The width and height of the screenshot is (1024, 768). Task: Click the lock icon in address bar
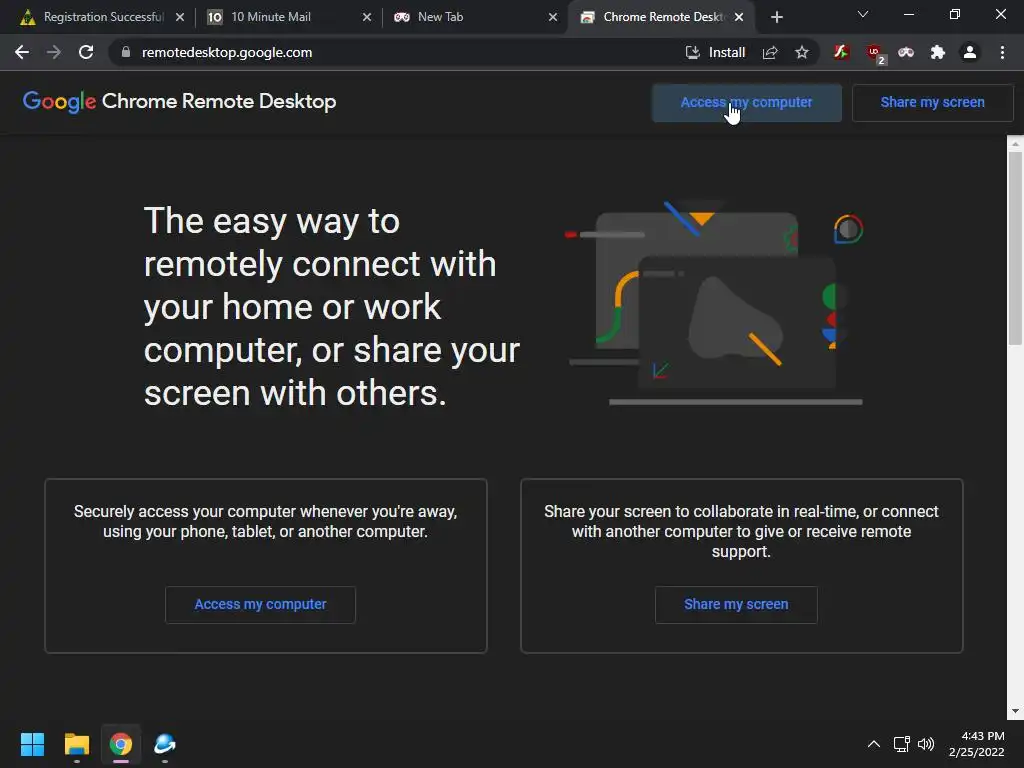(126, 52)
